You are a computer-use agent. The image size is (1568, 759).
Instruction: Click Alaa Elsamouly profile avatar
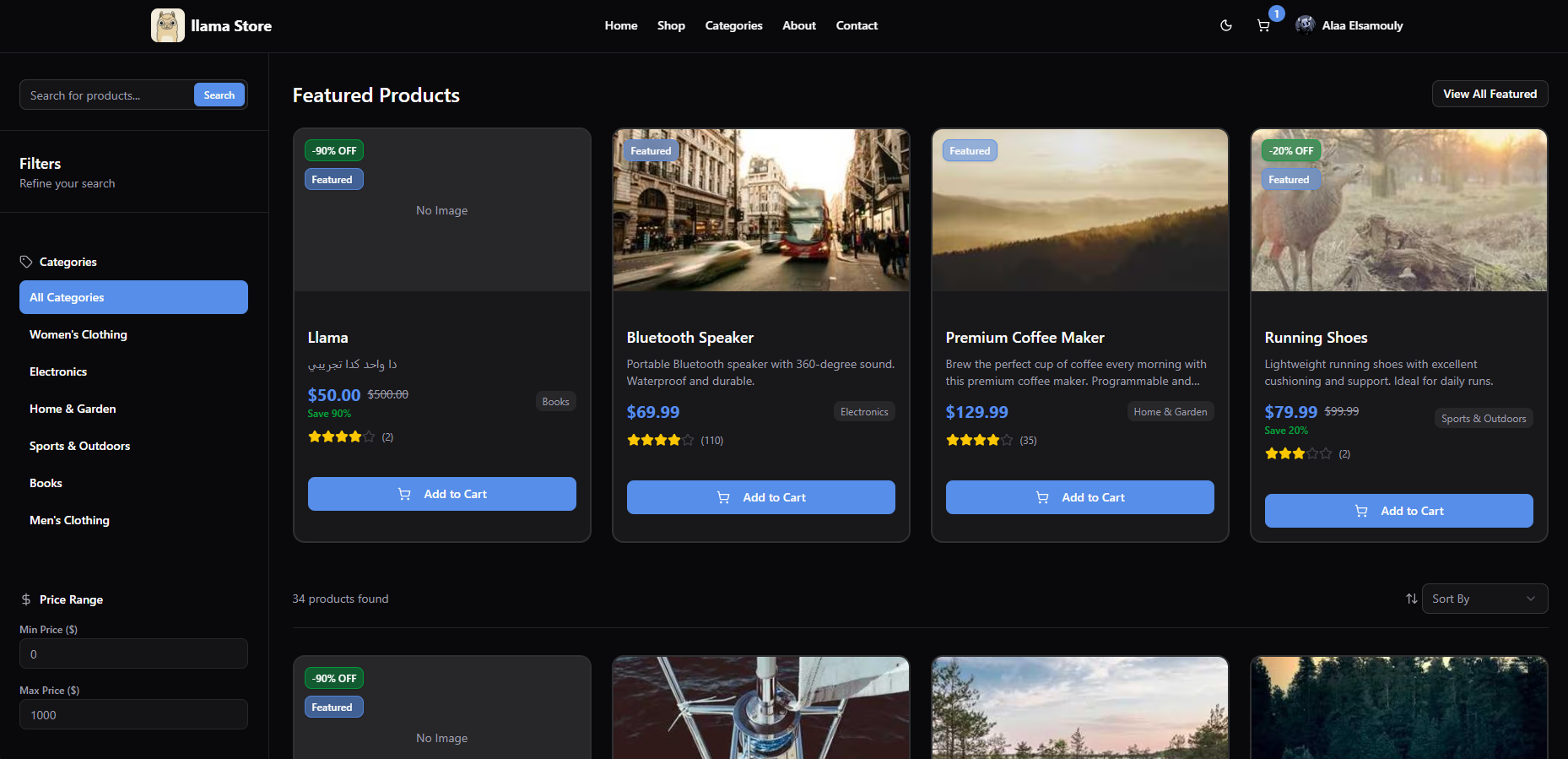(x=1305, y=25)
